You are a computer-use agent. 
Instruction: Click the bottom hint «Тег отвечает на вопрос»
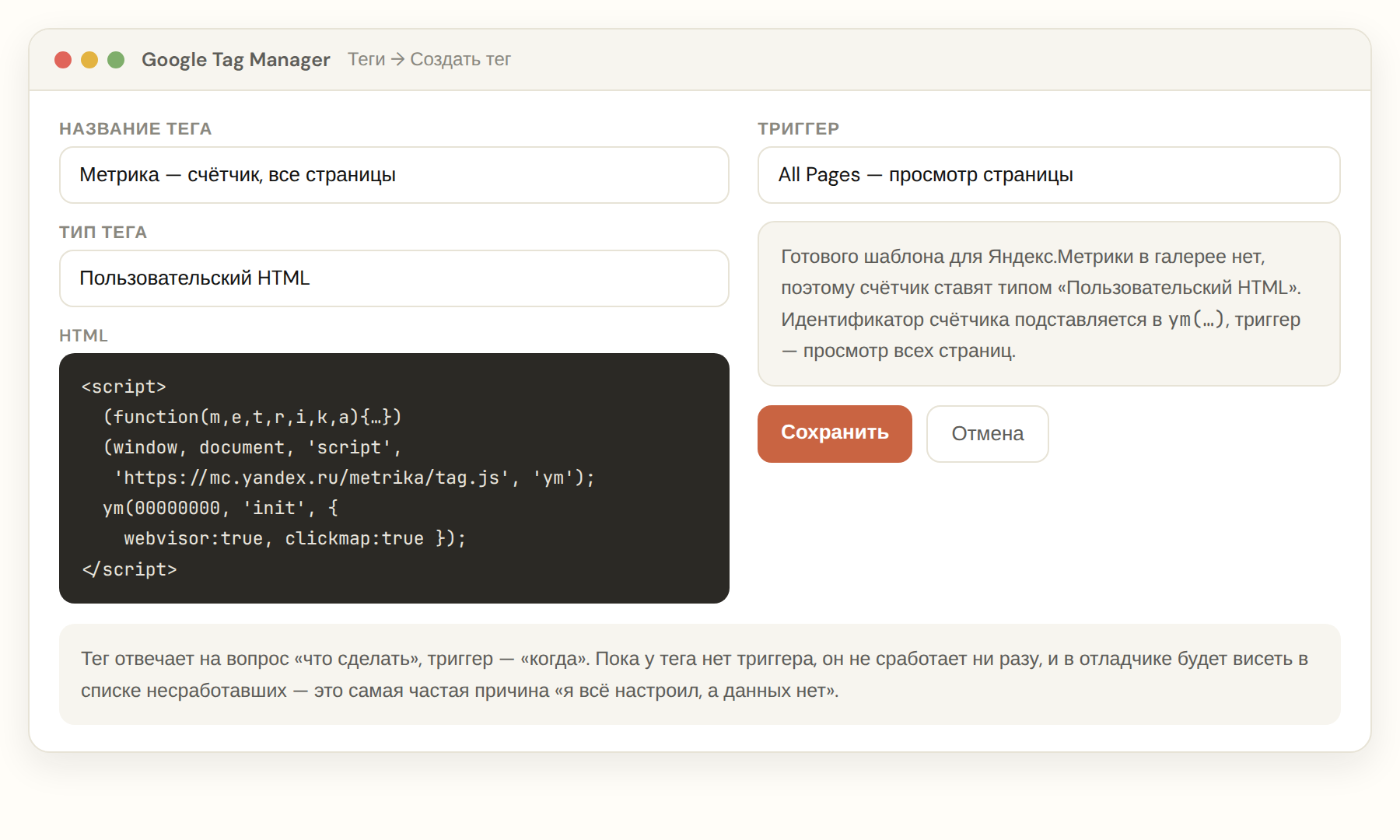click(699, 674)
